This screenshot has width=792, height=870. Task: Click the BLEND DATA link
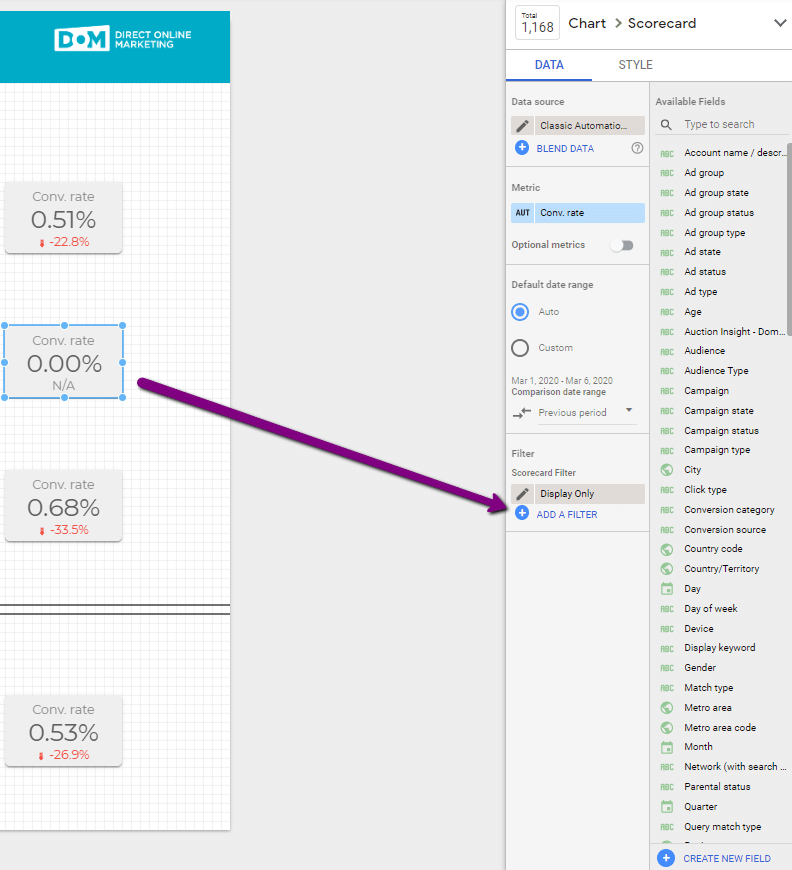point(565,148)
